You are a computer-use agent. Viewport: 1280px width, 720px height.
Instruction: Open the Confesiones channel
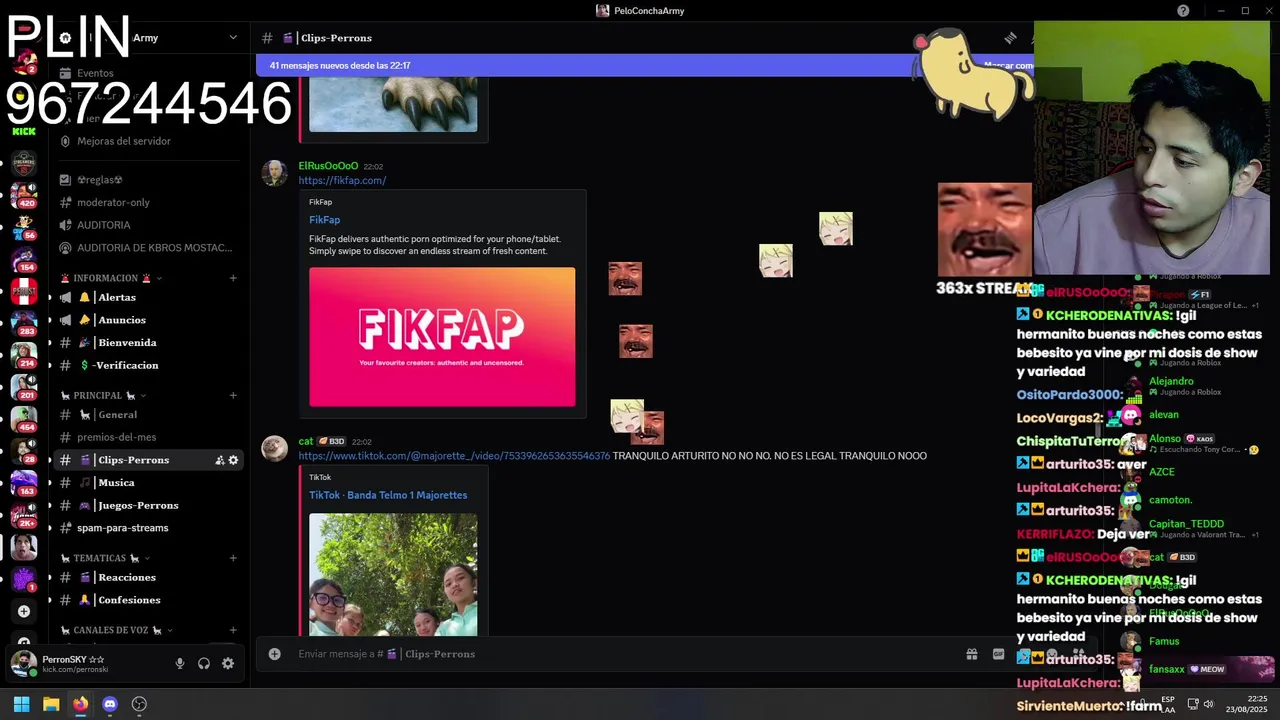click(x=129, y=600)
